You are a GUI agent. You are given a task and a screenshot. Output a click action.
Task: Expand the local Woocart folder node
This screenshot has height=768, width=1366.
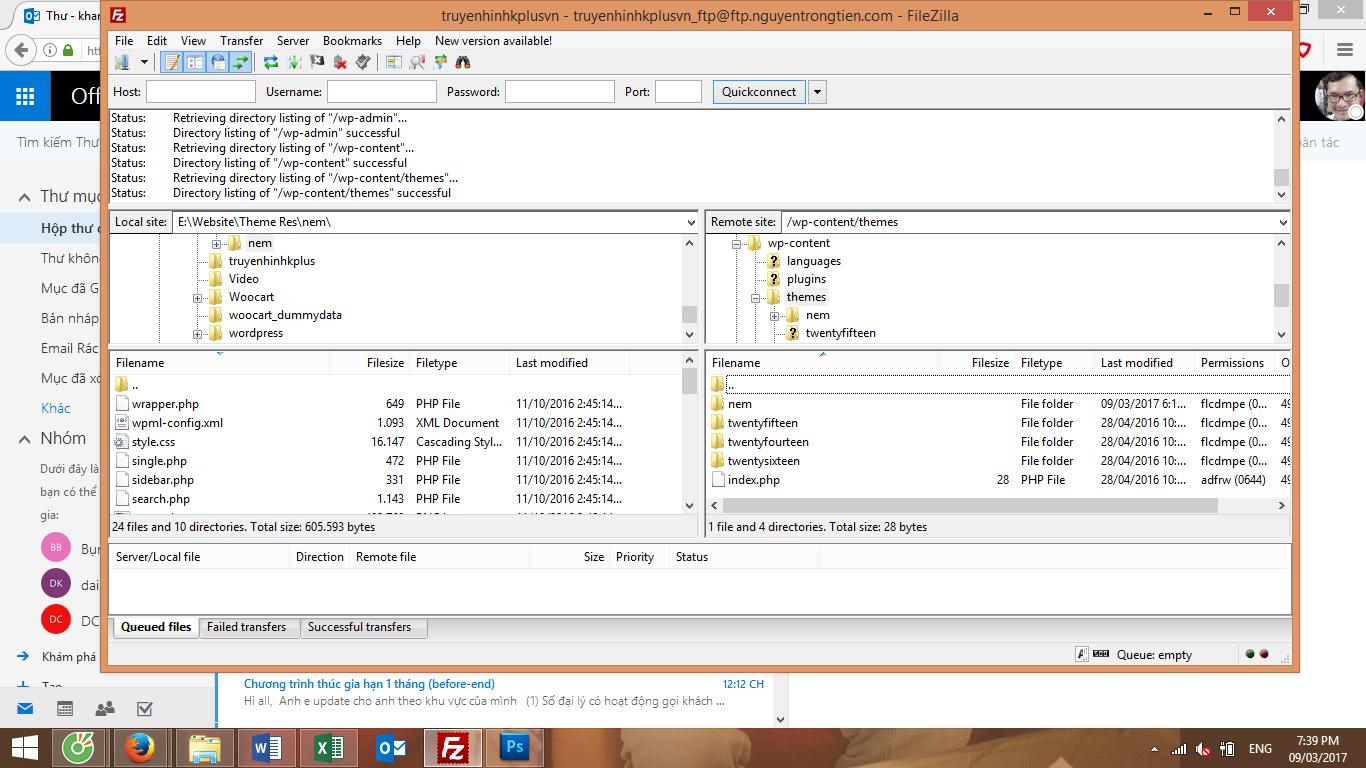(x=197, y=297)
